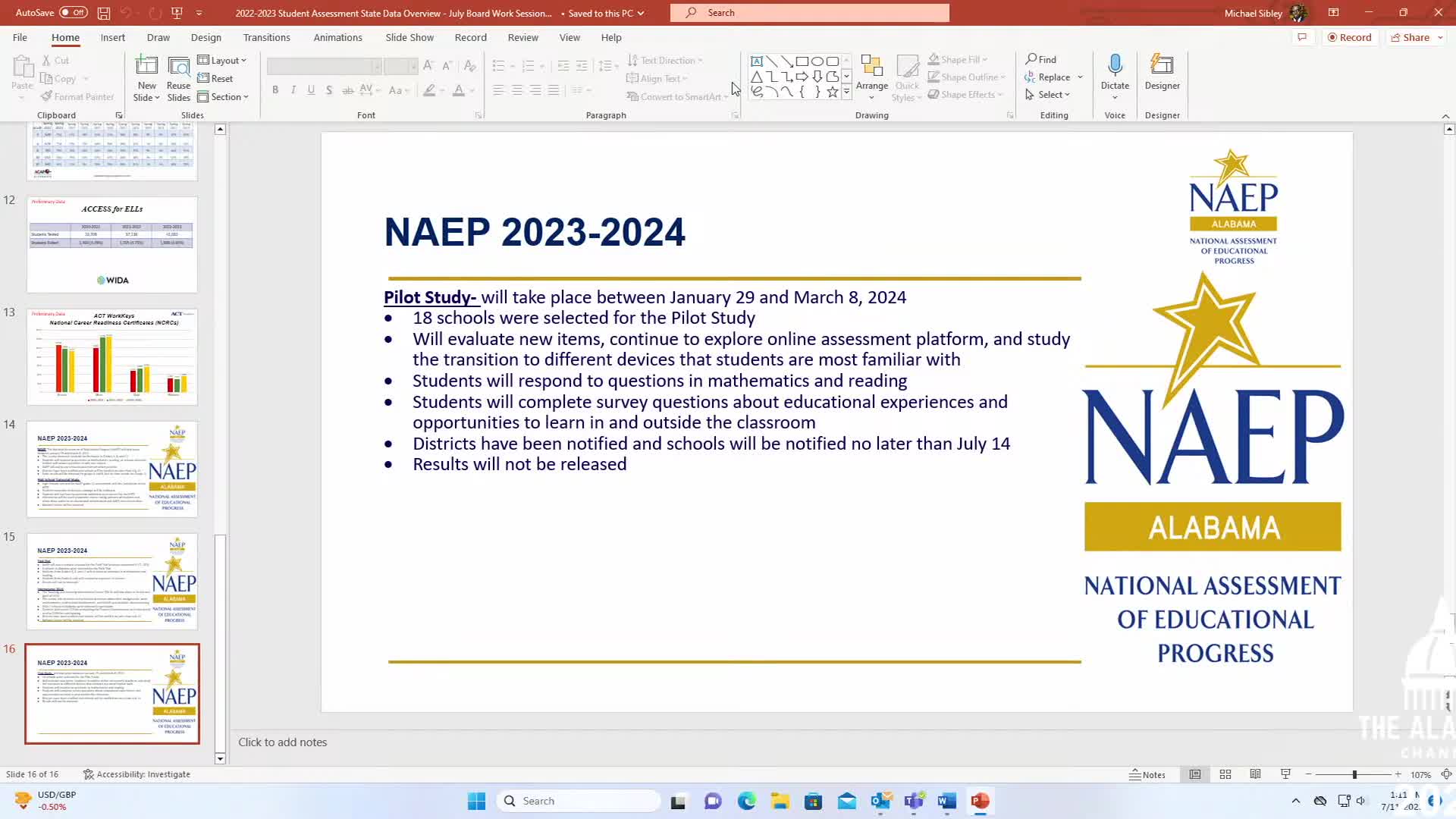Toggle the Notes pane

(1147, 774)
